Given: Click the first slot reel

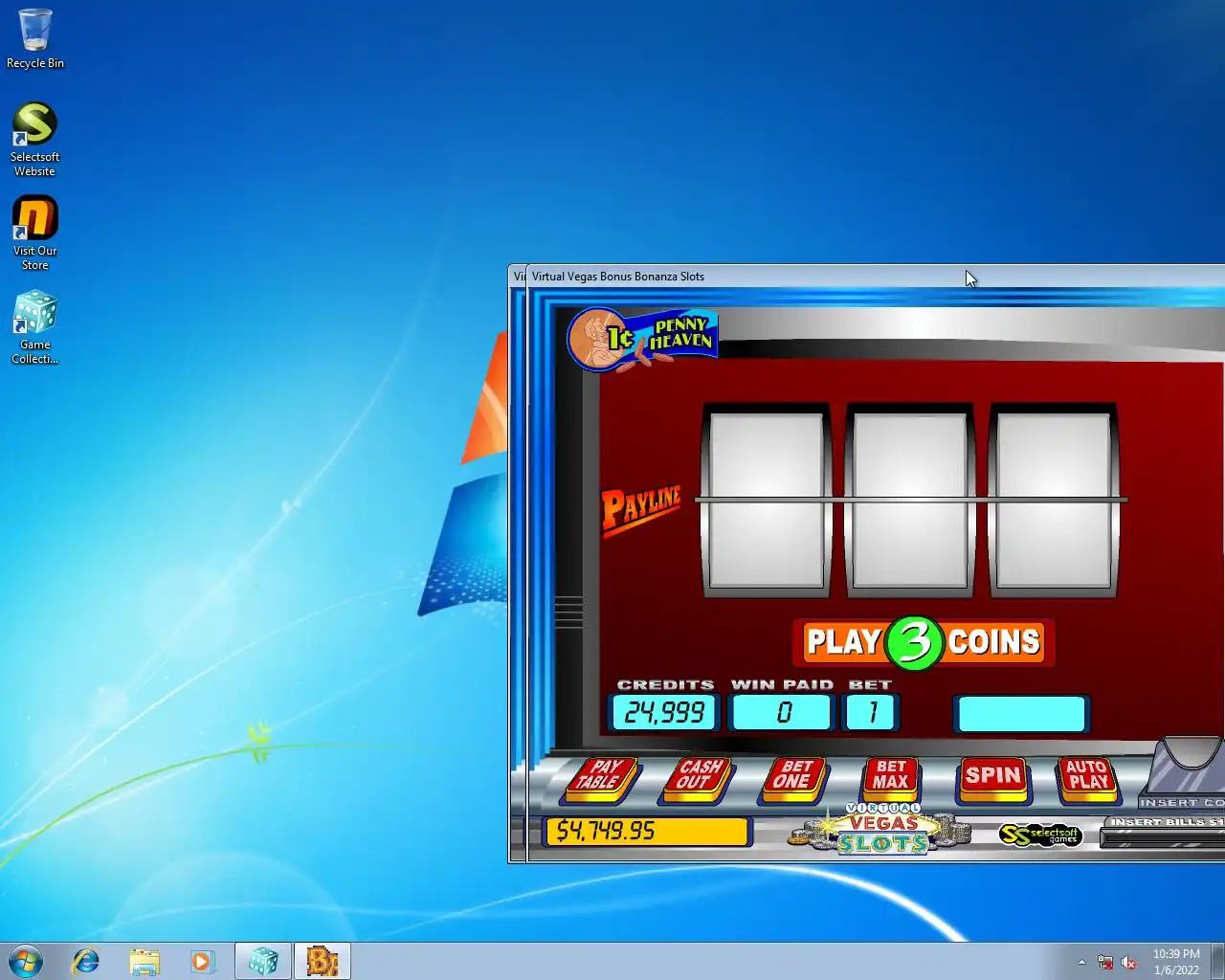Looking at the screenshot, I should (766, 500).
